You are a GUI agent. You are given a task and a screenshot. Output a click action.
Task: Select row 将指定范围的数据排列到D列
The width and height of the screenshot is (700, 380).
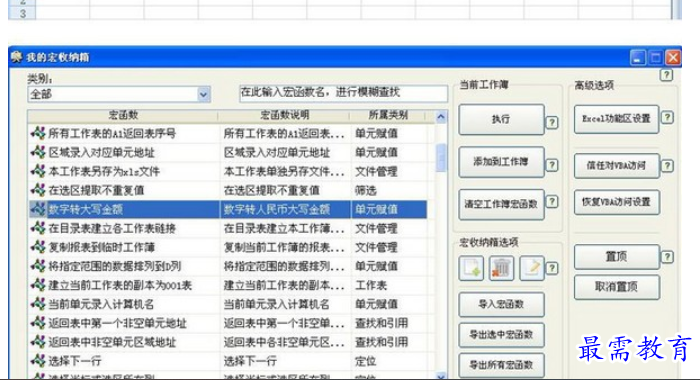(227, 266)
